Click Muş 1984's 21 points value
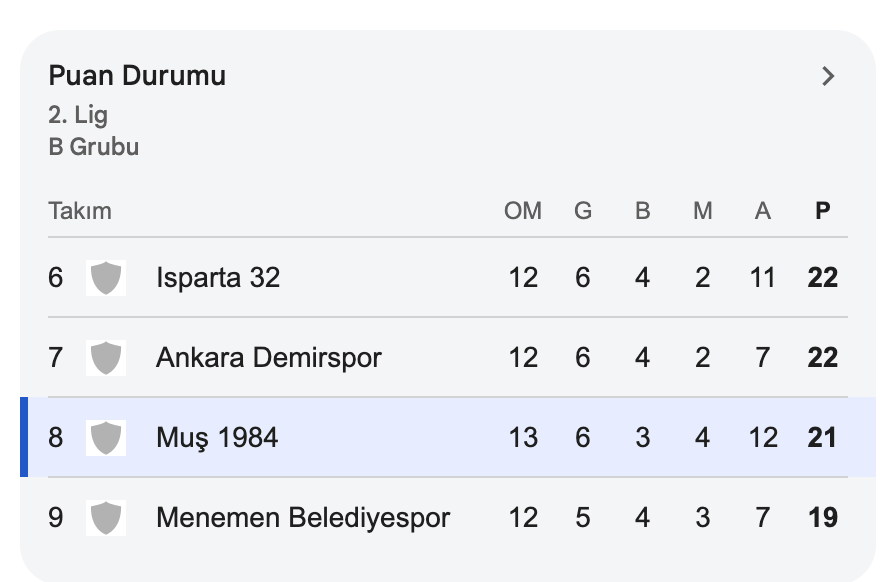The image size is (882, 582). (x=822, y=438)
